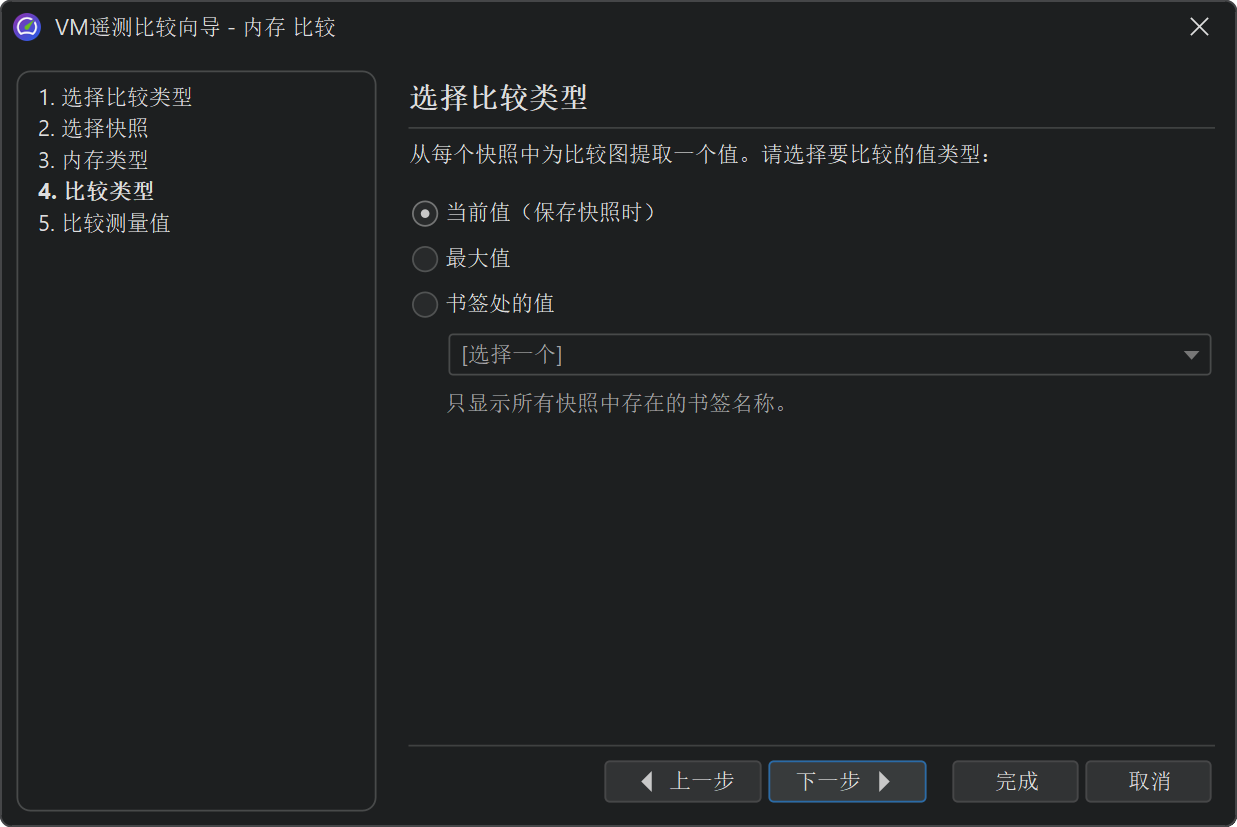Screen dimensions: 1237x827
Task: Choose the 书签处的值 radio option
Action: click(425, 304)
